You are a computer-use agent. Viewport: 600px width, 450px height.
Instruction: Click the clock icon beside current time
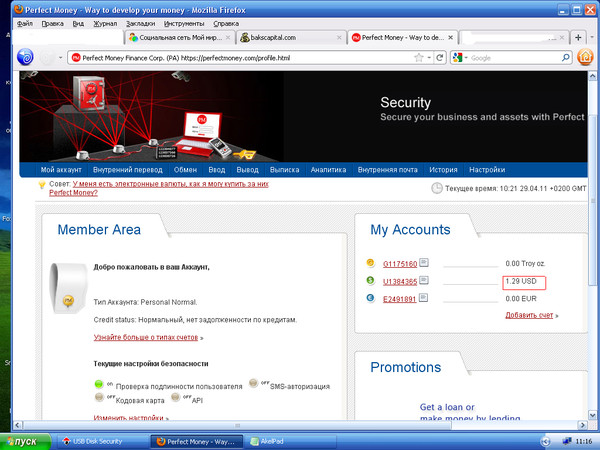click(437, 188)
